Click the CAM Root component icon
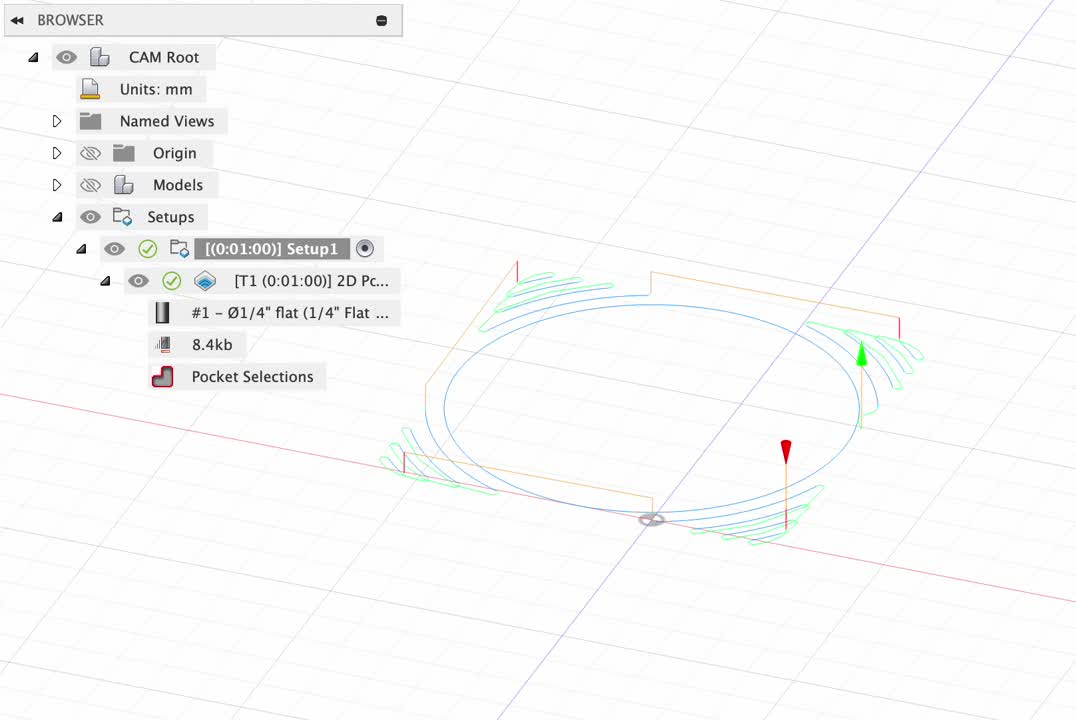Screen dimensions: 1076x720 [100, 57]
